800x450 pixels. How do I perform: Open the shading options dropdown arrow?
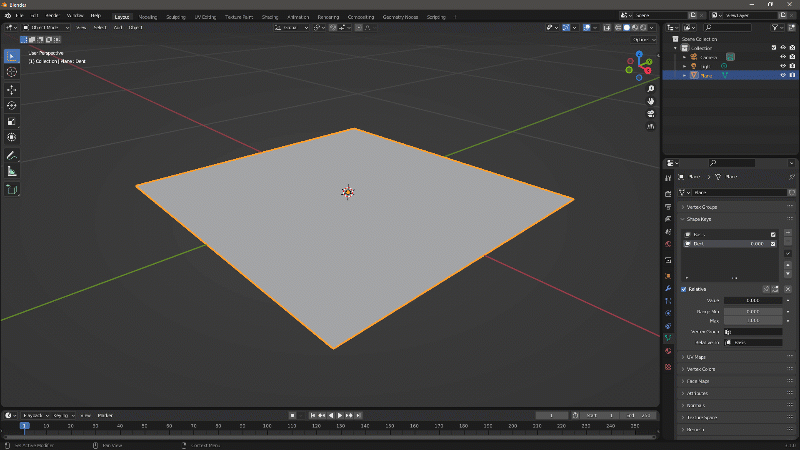pos(652,28)
